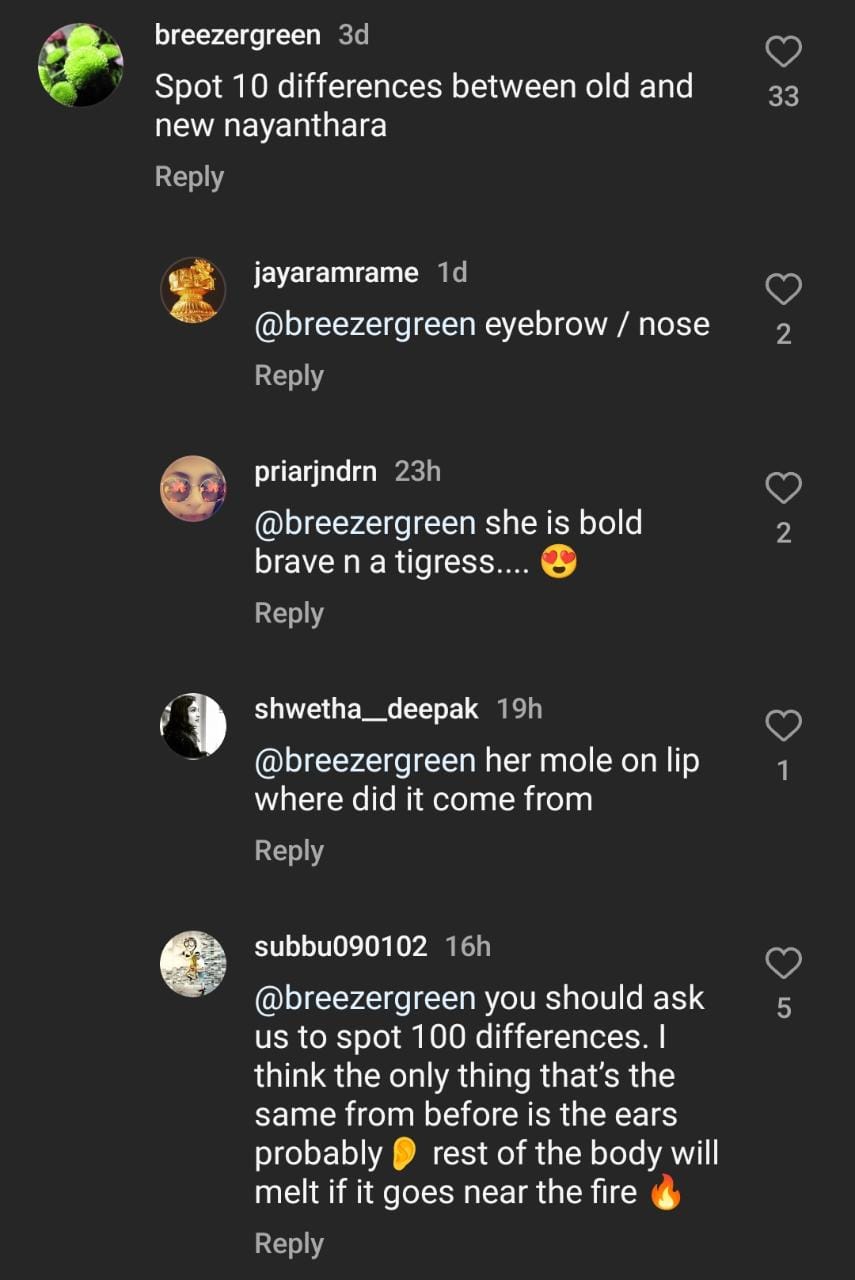The width and height of the screenshot is (855, 1280).
Task: Reply to priarjndrn's tigress comment
Action: click(x=289, y=613)
